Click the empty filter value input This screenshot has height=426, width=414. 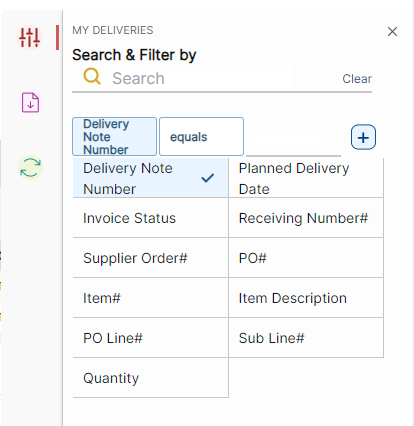[293, 137]
